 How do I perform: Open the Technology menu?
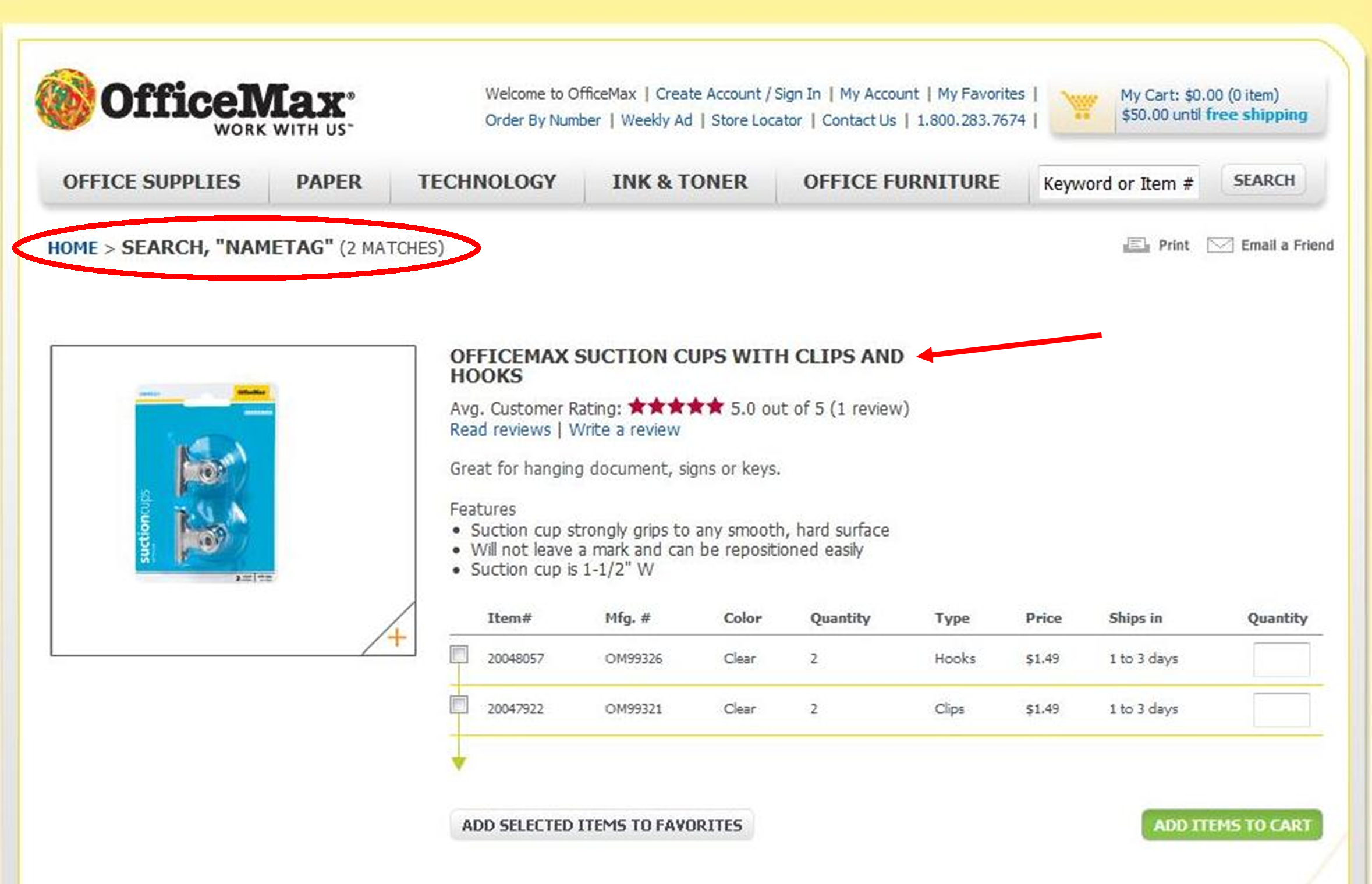[487, 182]
